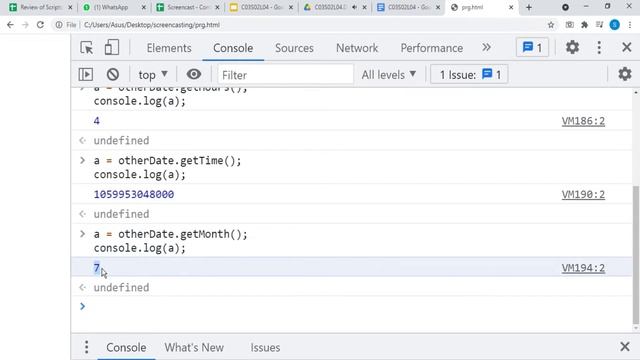This screenshot has width=640, height=360.
Task: Click the logged value 1059953048000
Action: (134, 194)
